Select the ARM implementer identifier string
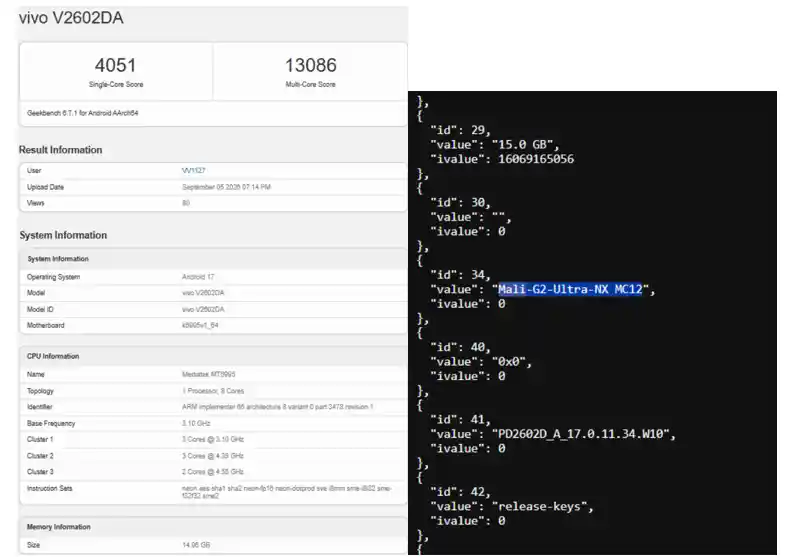The height and width of the screenshot is (557, 788). 277,407
